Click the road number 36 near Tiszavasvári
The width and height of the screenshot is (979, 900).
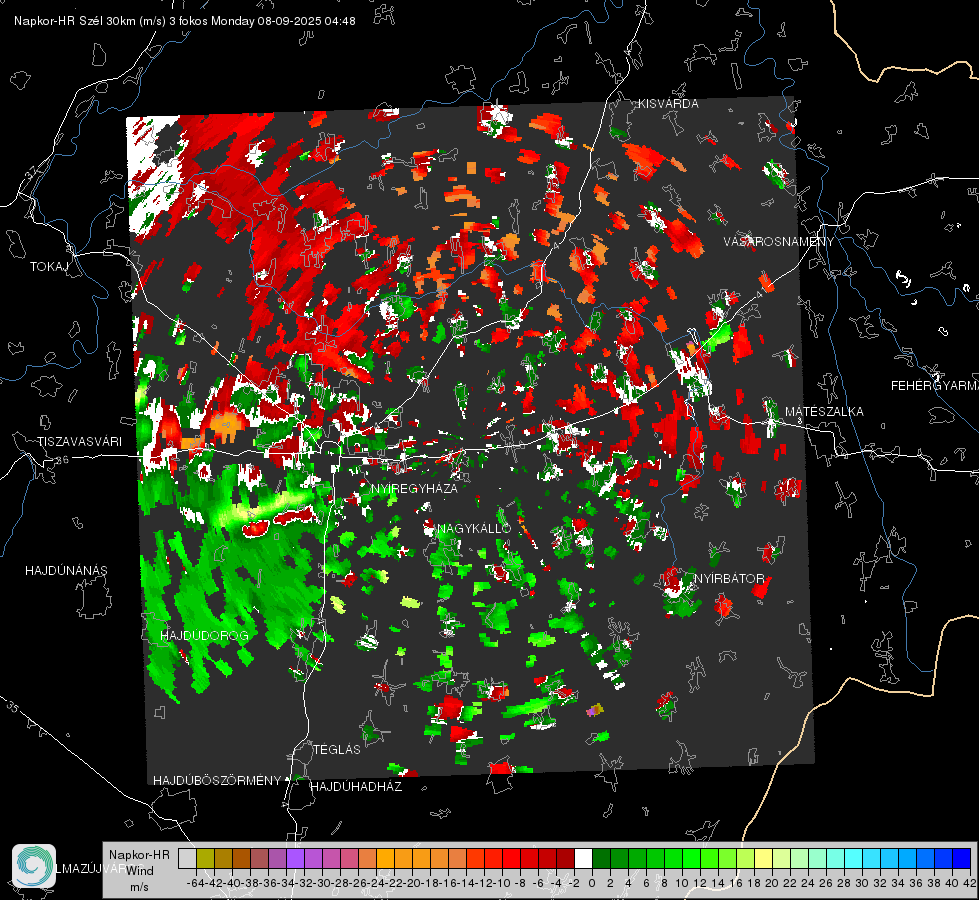coord(62,460)
